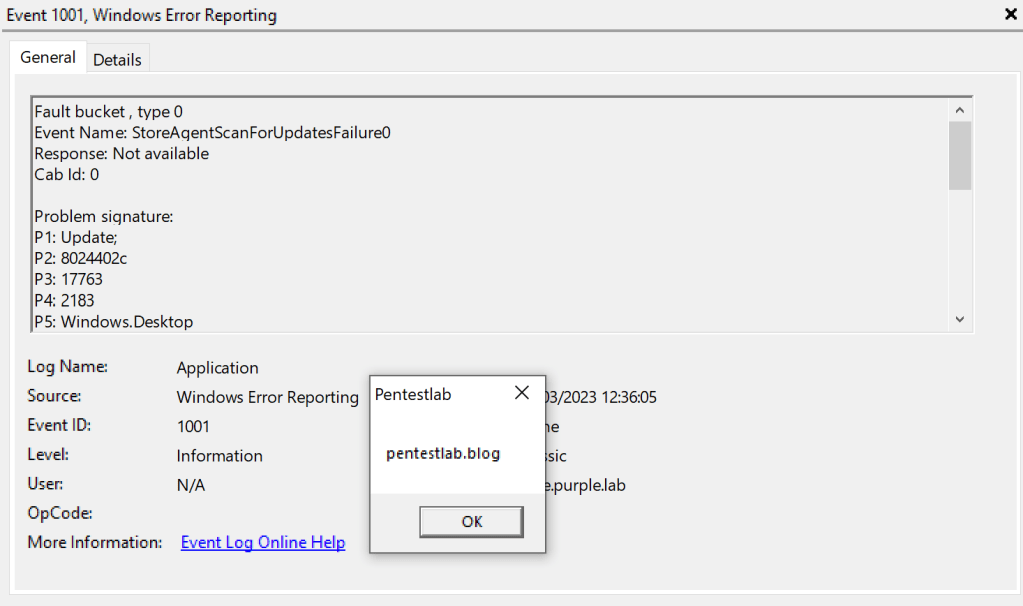Click the Log Name value Application
This screenshot has height=606, width=1023.
pos(217,368)
